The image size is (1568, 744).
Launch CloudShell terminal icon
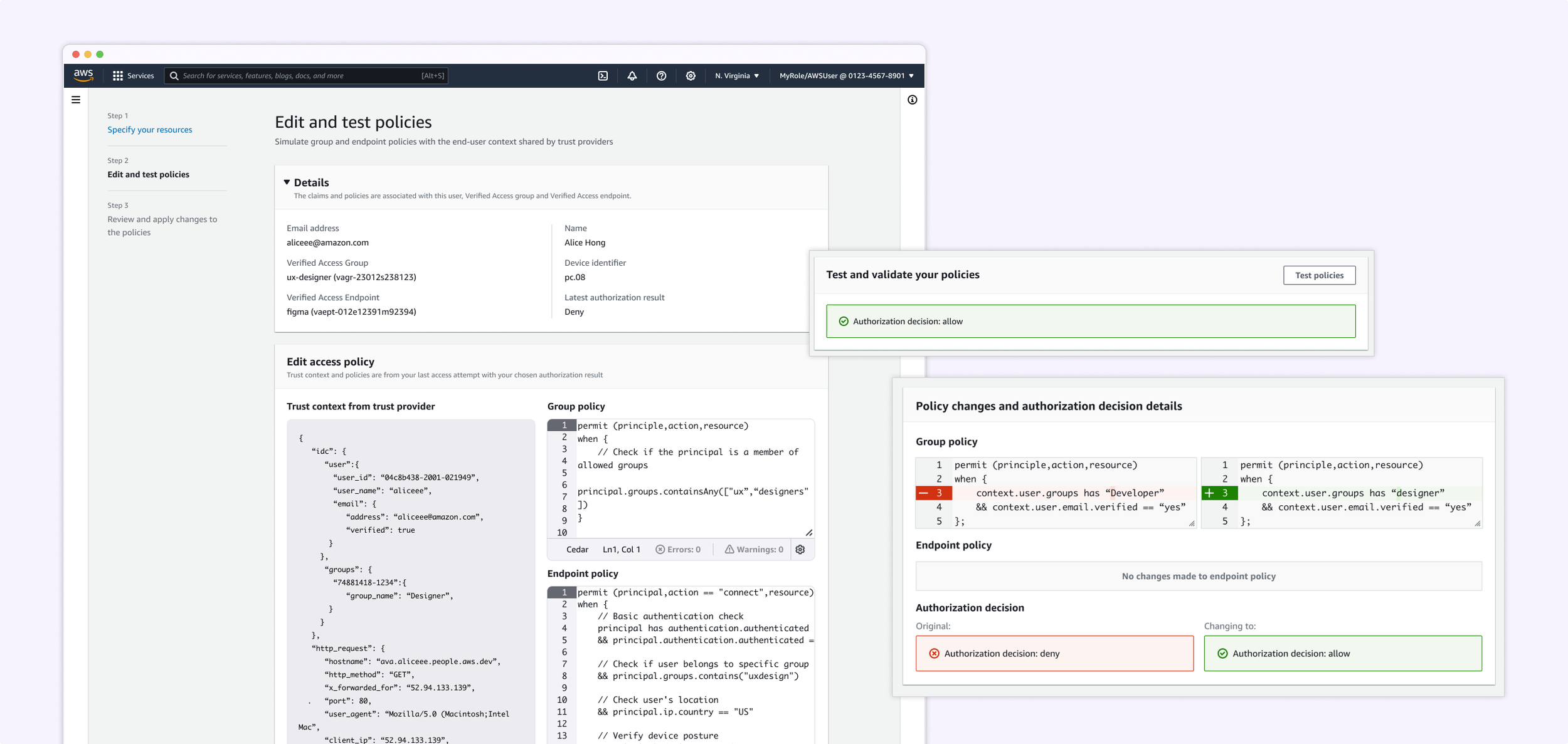[x=603, y=76]
